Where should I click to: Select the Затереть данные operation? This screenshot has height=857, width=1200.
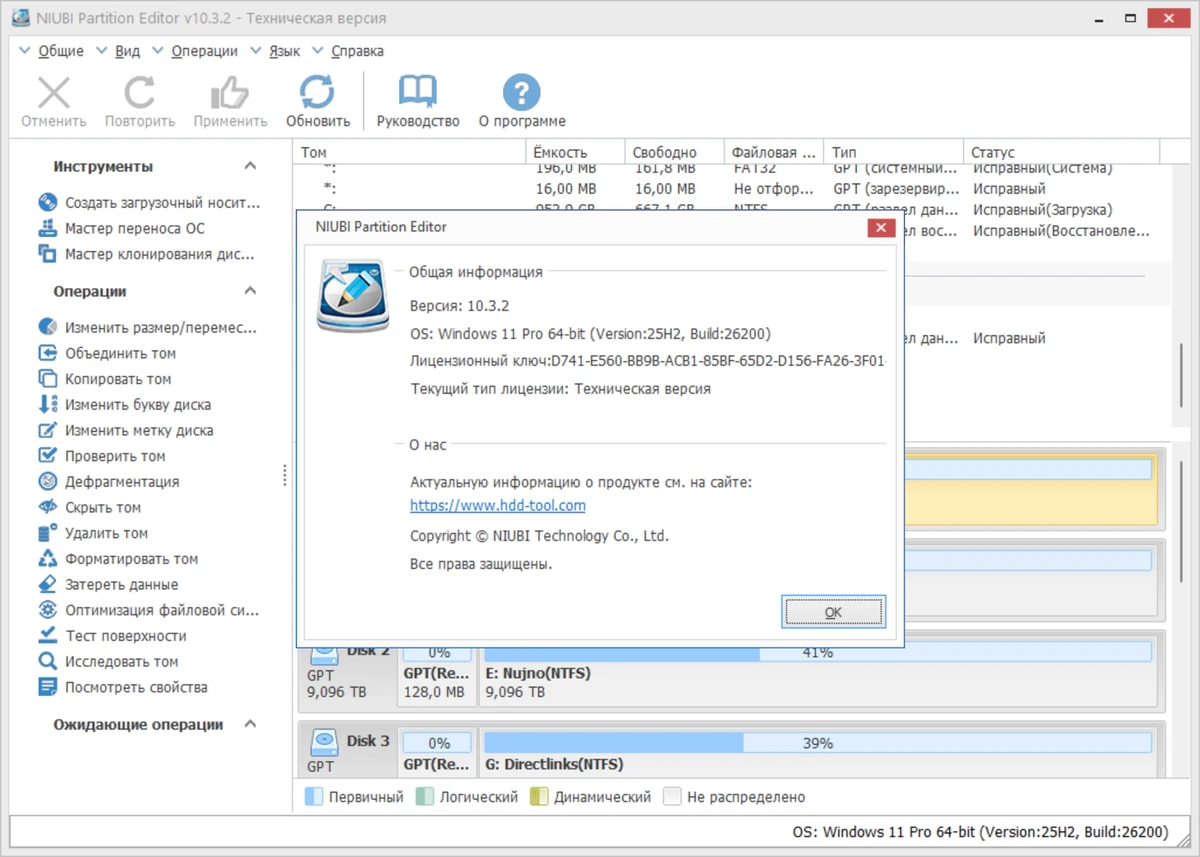point(108,584)
